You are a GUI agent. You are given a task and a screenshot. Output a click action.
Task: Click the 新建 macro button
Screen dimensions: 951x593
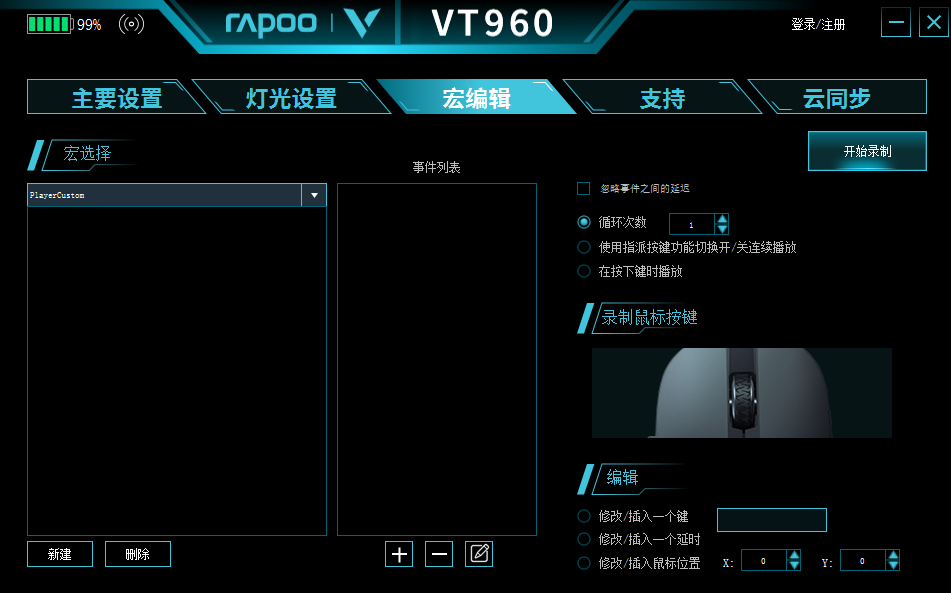[60, 554]
